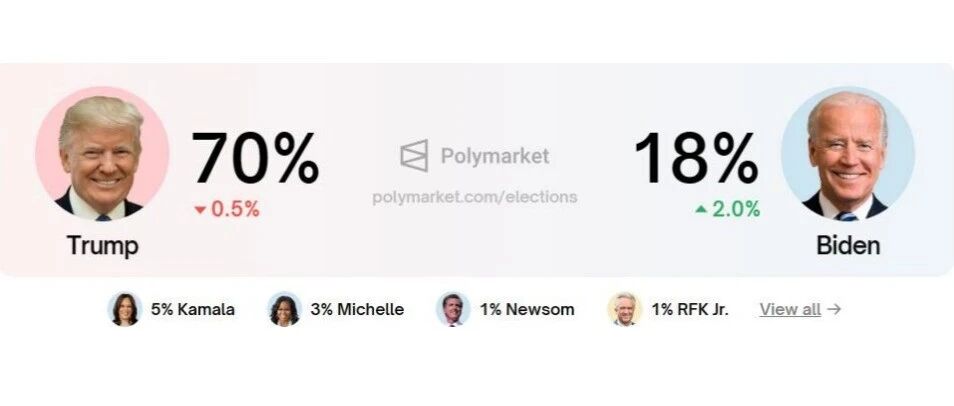Click the green up arrow beside 2.0%

pos(702,209)
